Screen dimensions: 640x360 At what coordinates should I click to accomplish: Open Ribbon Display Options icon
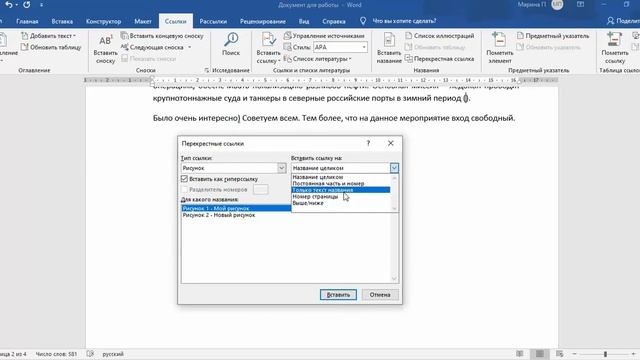580,5
